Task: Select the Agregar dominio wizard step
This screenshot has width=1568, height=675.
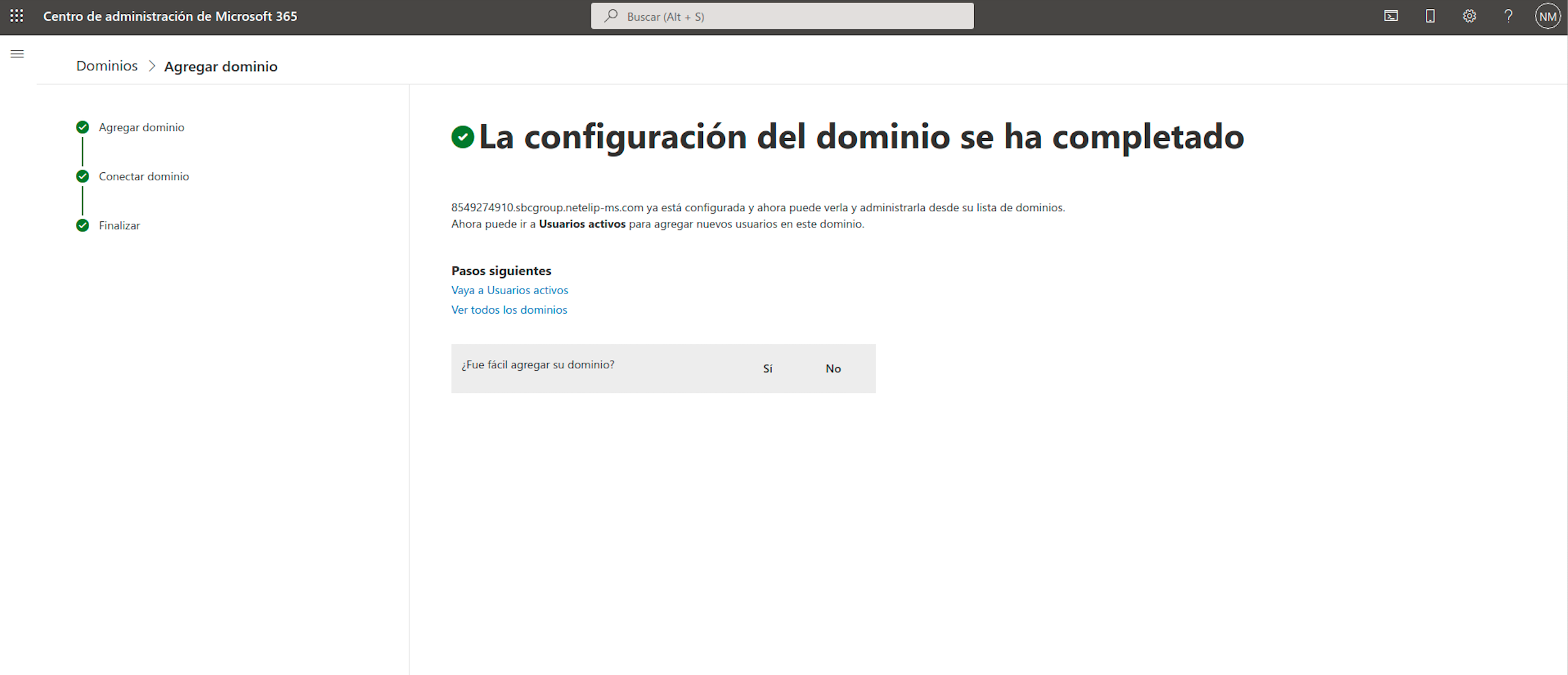Action: pyautogui.click(x=141, y=128)
